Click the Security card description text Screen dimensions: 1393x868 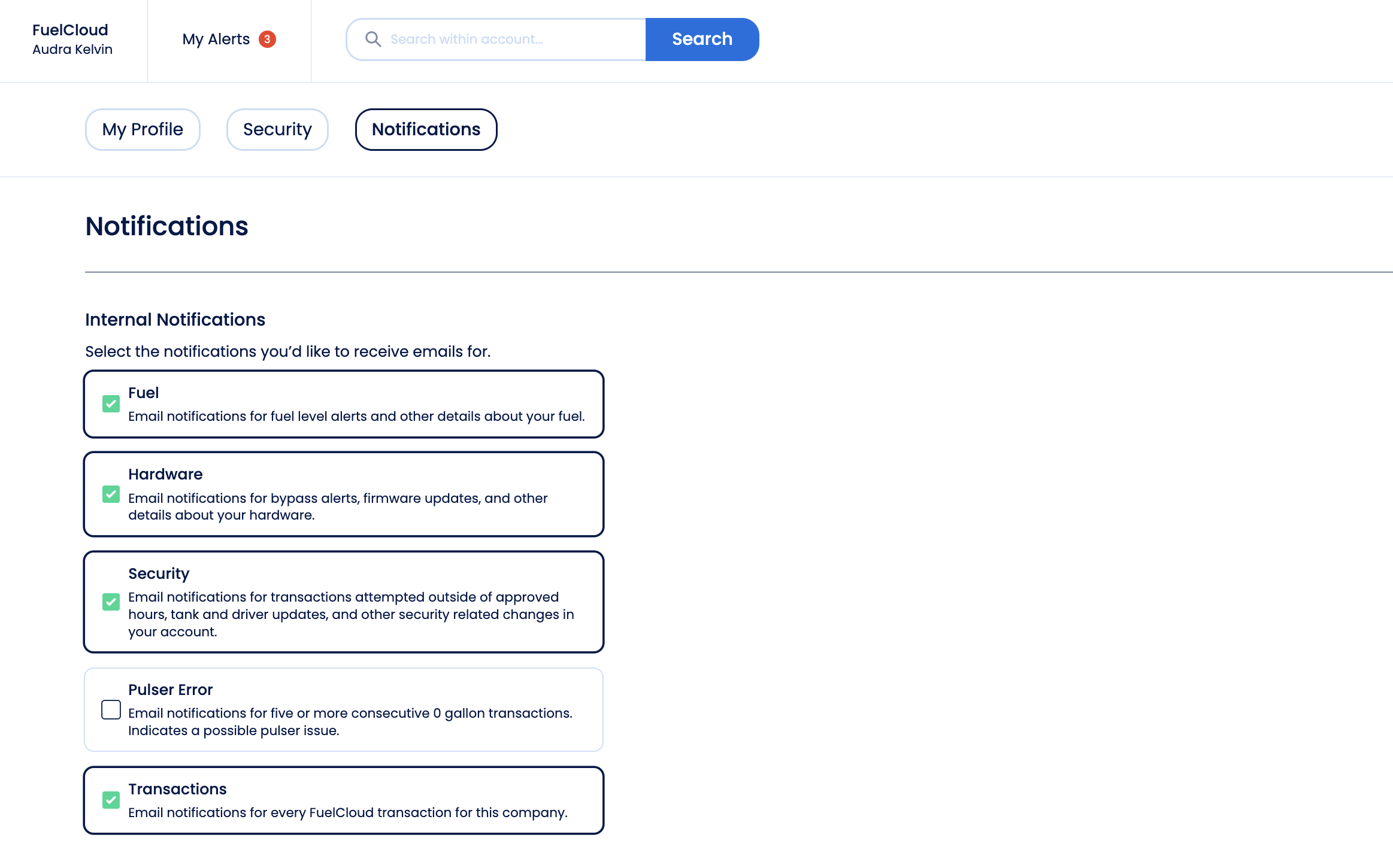tap(351, 614)
